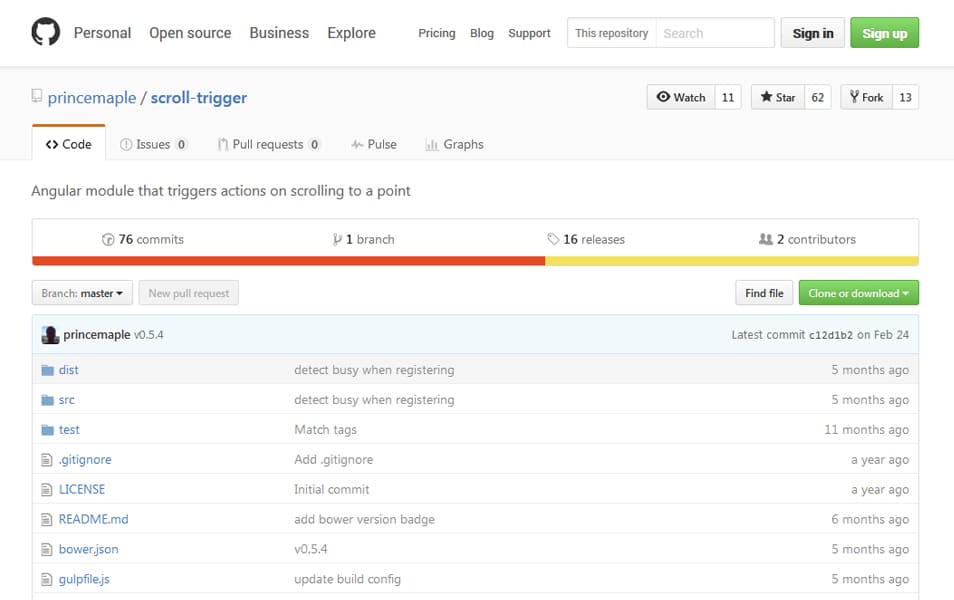Open the Personal menu item
The width and height of the screenshot is (954, 600).
(102, 33)
